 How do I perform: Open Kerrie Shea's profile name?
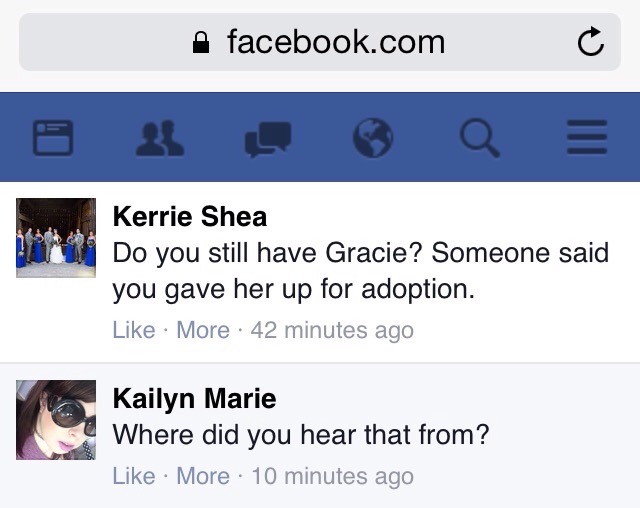pos(190,216)
